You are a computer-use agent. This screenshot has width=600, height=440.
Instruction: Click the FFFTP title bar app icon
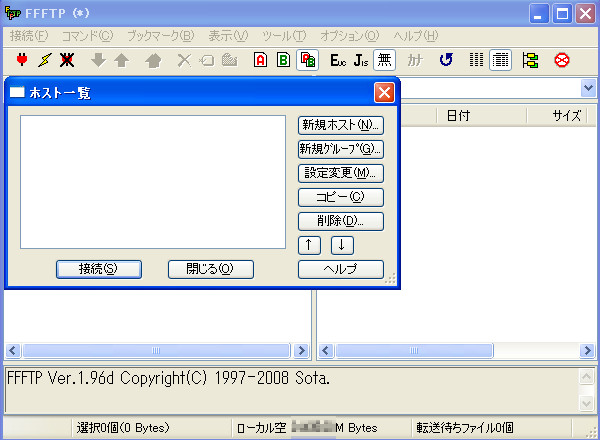[13, 13]
